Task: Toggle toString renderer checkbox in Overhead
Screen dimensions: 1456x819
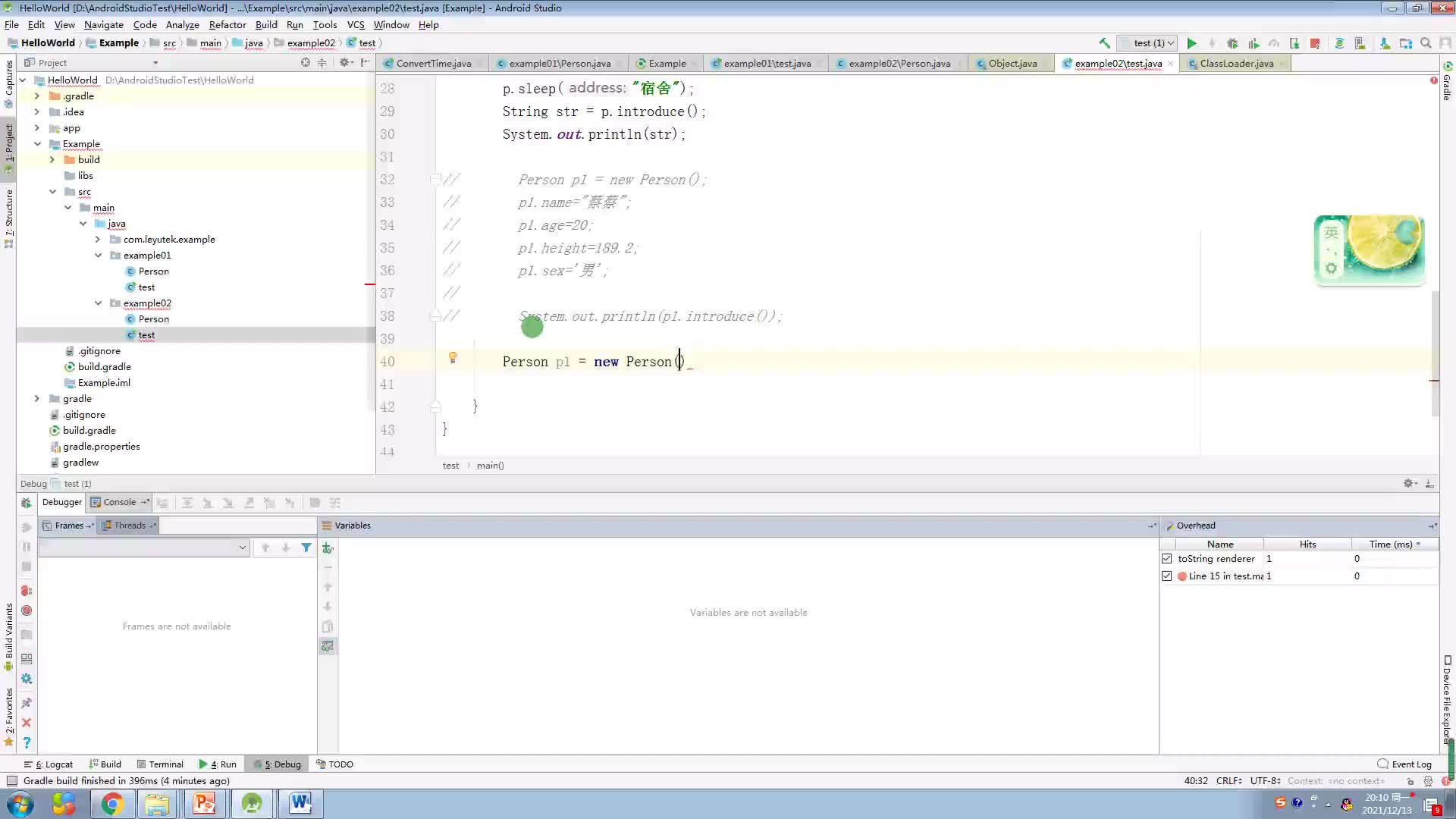Action: coord(1167,558)
